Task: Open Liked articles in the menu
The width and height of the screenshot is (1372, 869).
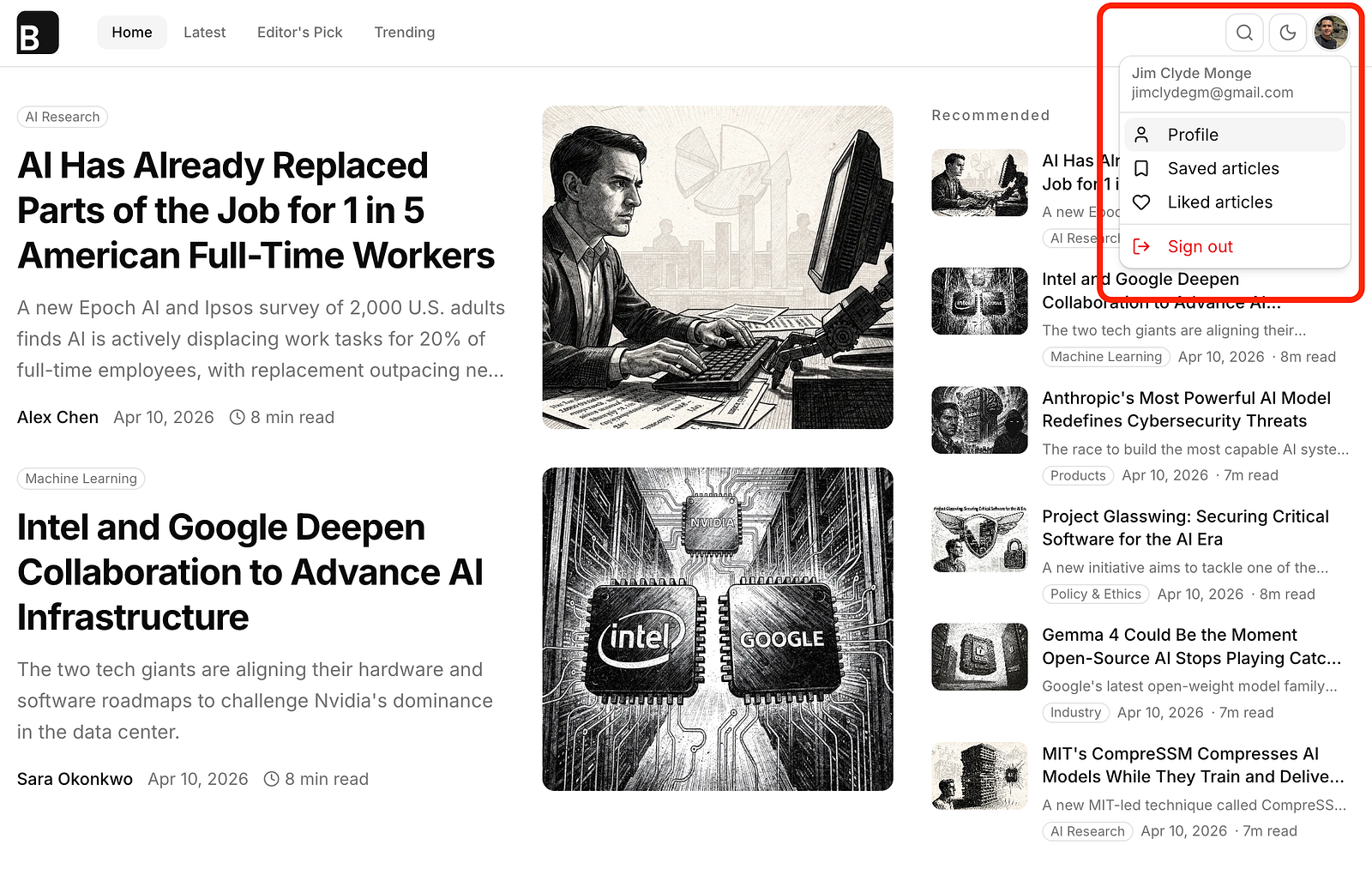Action: (1235, 202)
